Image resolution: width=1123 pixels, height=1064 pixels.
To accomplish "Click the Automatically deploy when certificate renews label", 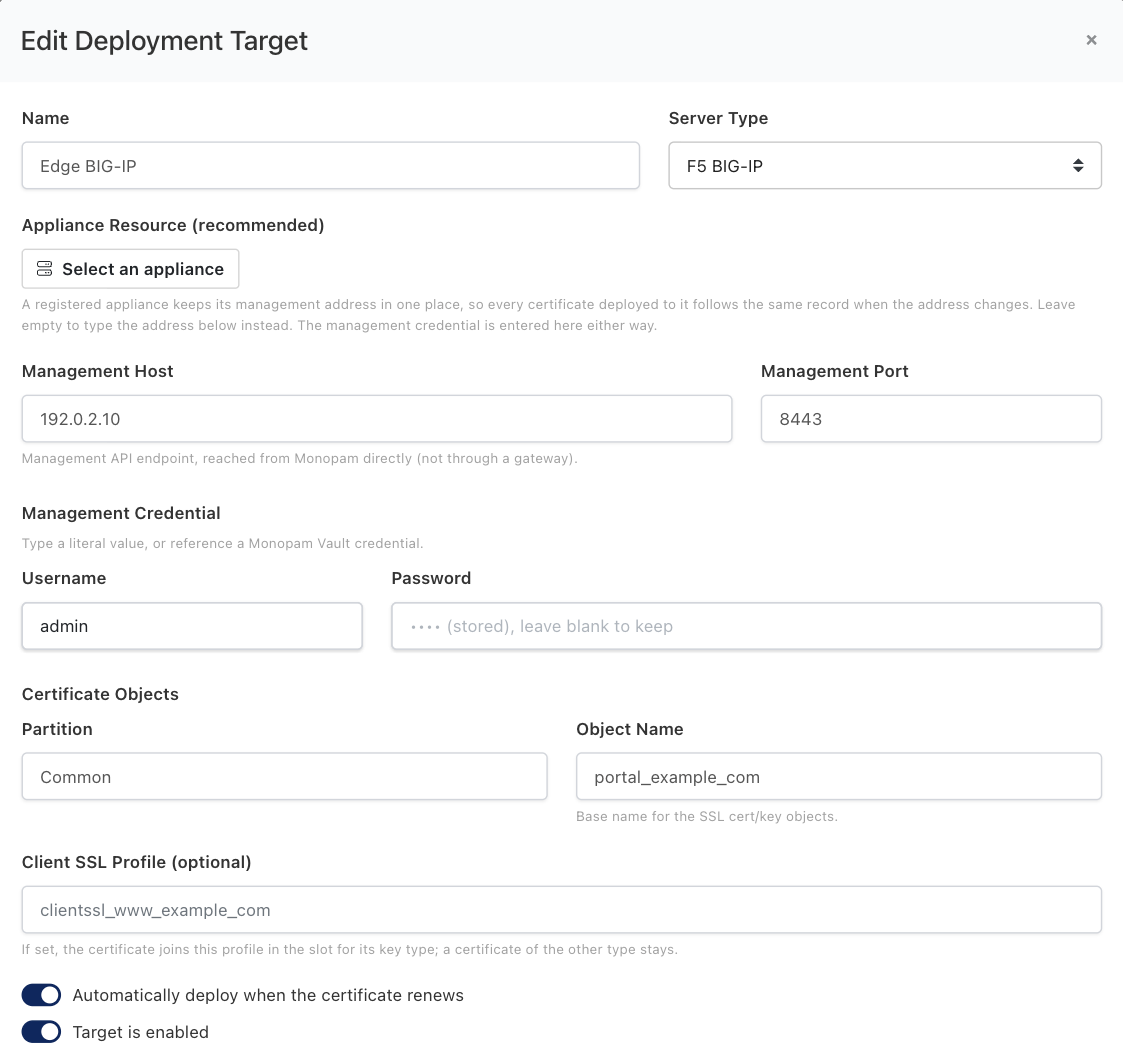I will coord(268,995).
